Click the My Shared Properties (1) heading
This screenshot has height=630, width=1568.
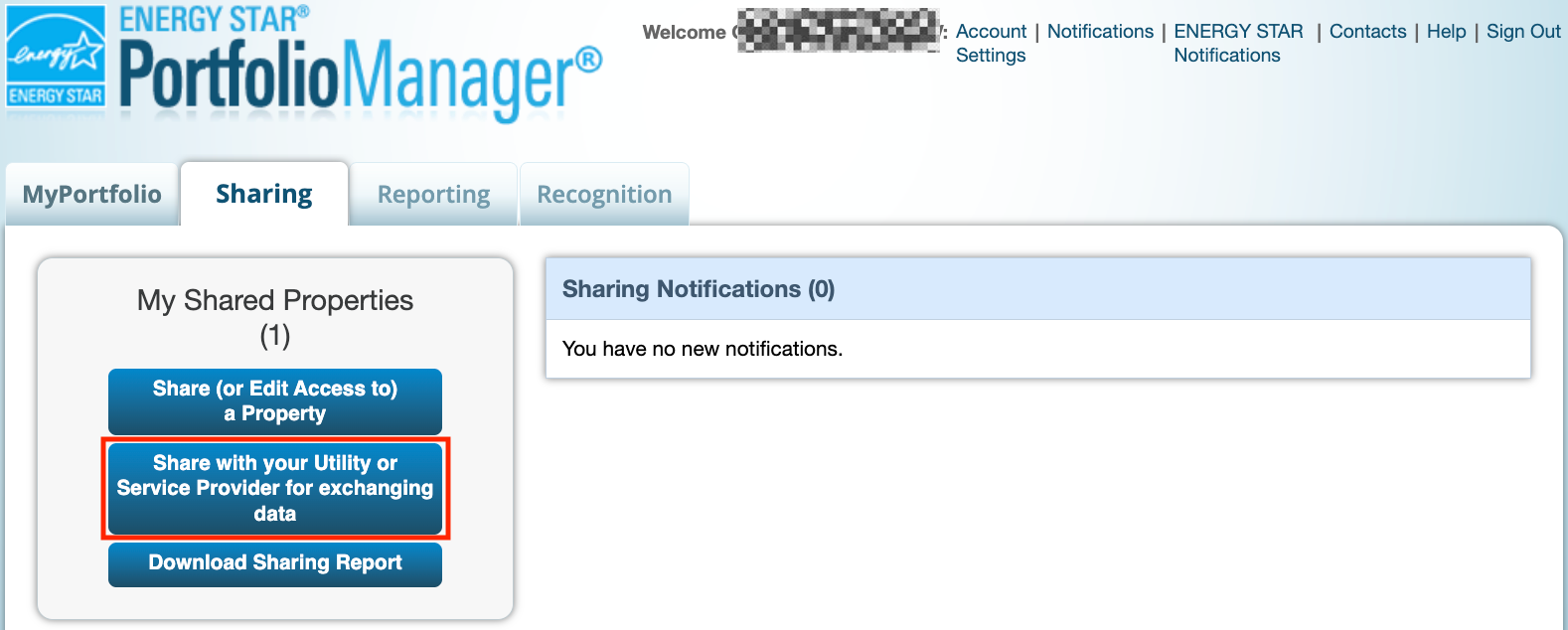pos(275,317)
